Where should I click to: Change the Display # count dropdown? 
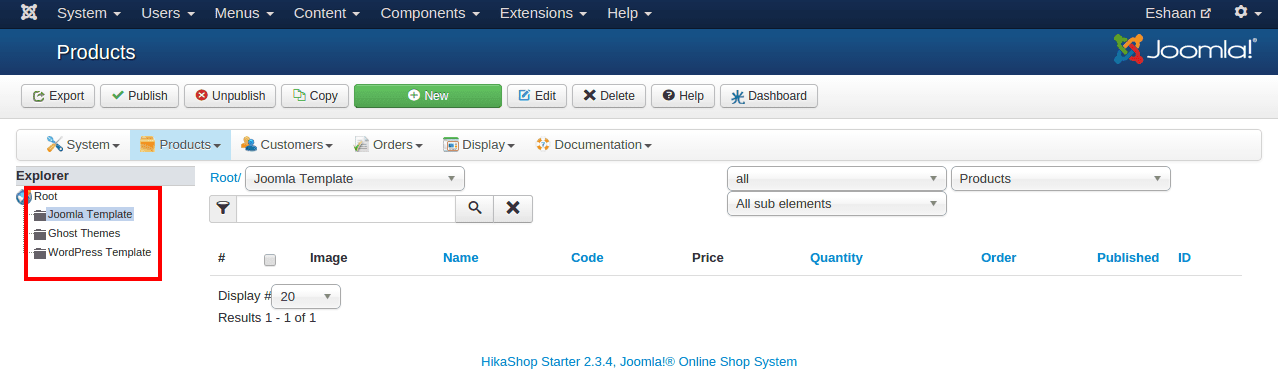tap(306, 297)
